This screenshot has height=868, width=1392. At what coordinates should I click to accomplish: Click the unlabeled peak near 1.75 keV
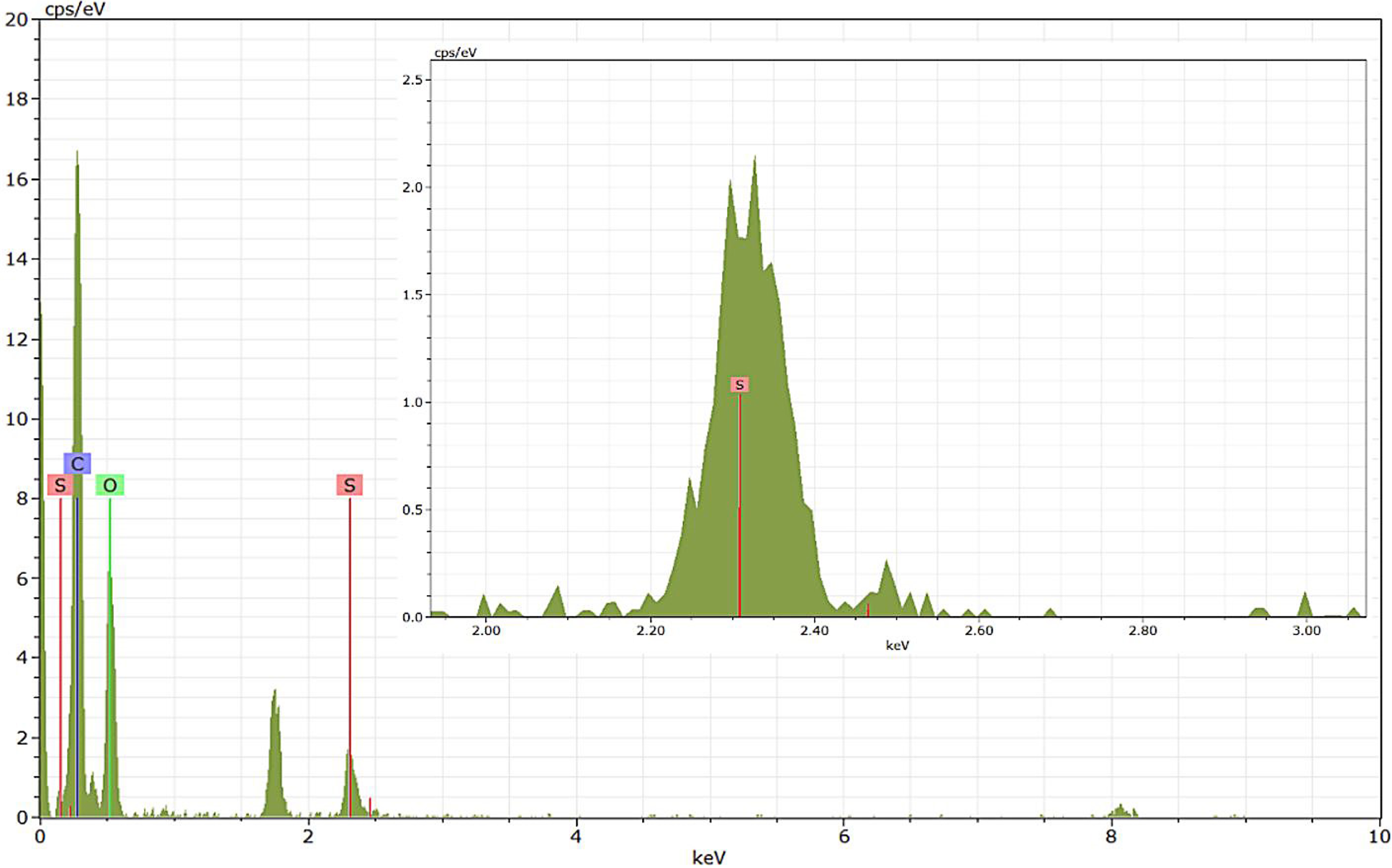coord(274,749)
